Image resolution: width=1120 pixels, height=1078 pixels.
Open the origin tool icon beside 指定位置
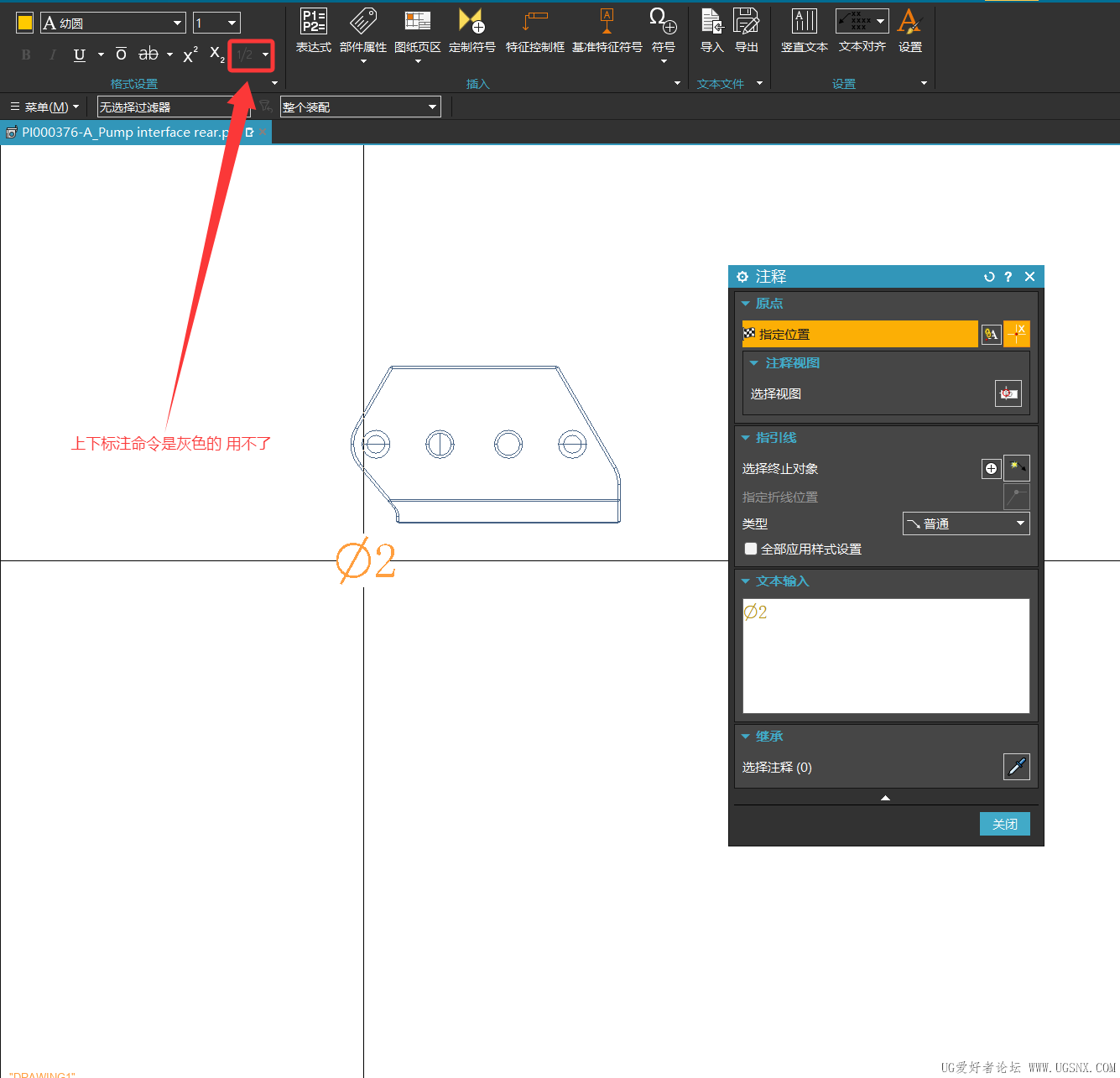[x=991, y=334]
